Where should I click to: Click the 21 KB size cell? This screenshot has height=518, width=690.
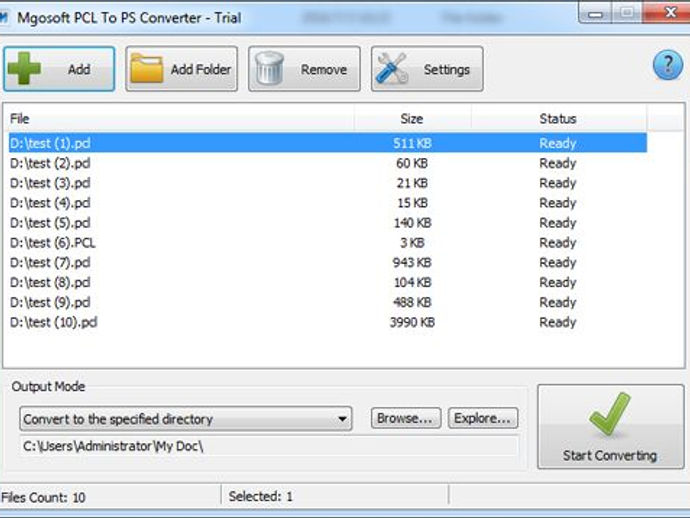click(412, 183)
